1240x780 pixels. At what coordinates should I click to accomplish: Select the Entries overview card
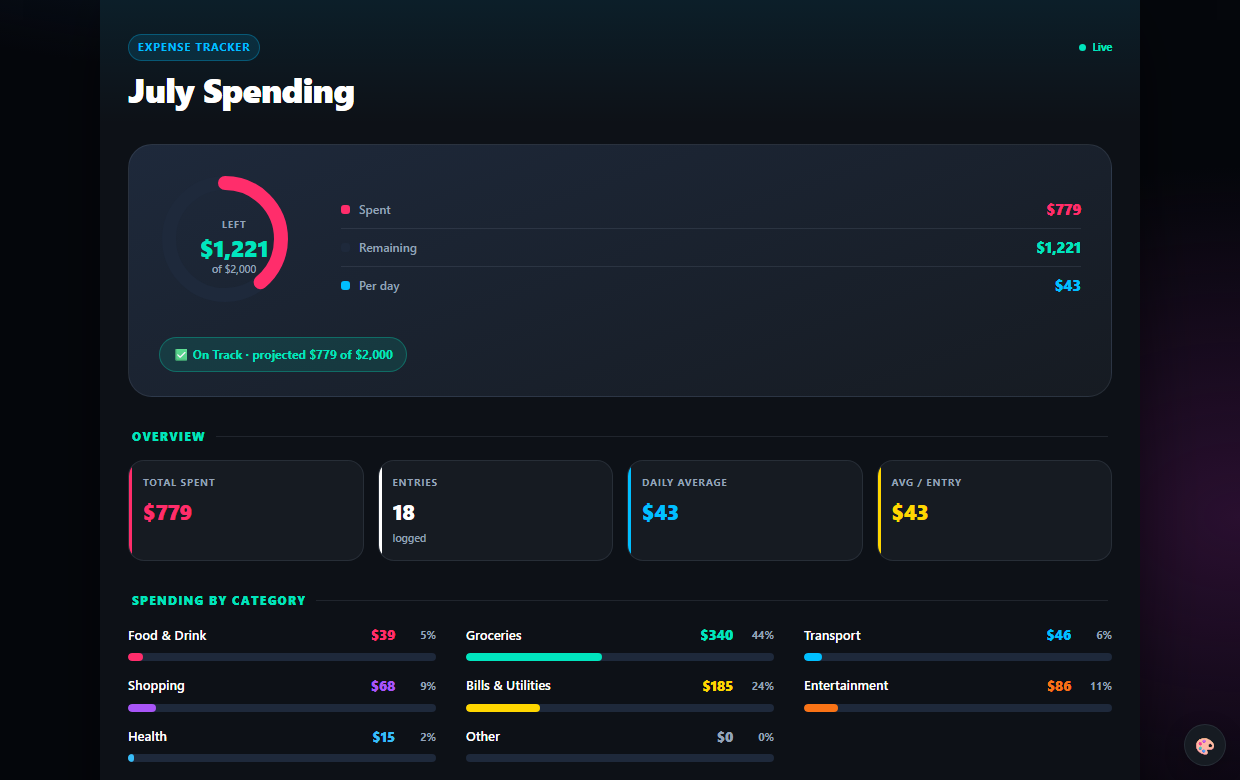[495, 510]
